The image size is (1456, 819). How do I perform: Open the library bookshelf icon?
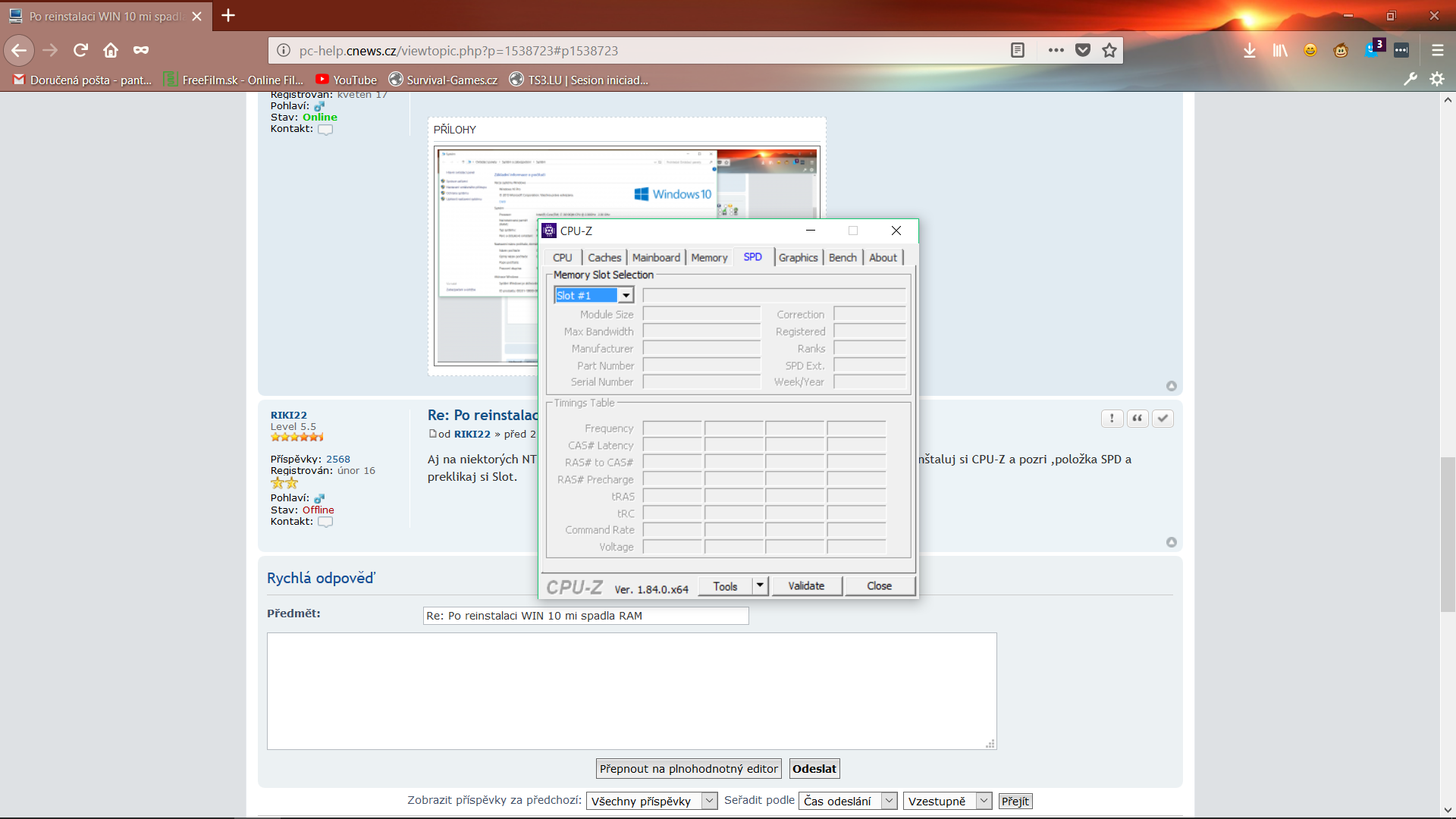pos(1280,51)
